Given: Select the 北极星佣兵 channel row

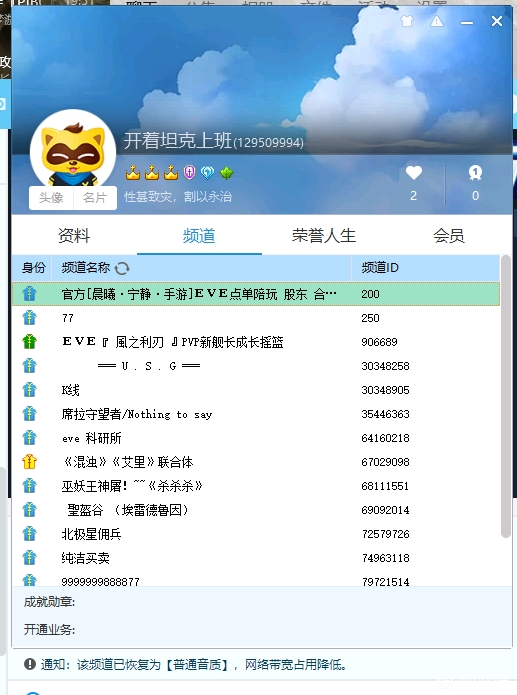Looking at the screenshot, I should [256, 534].
